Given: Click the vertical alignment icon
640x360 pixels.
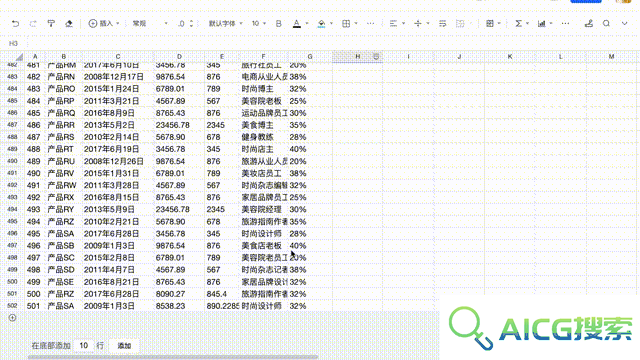Looking at the screenshot, I should click(x=418, y=24).
